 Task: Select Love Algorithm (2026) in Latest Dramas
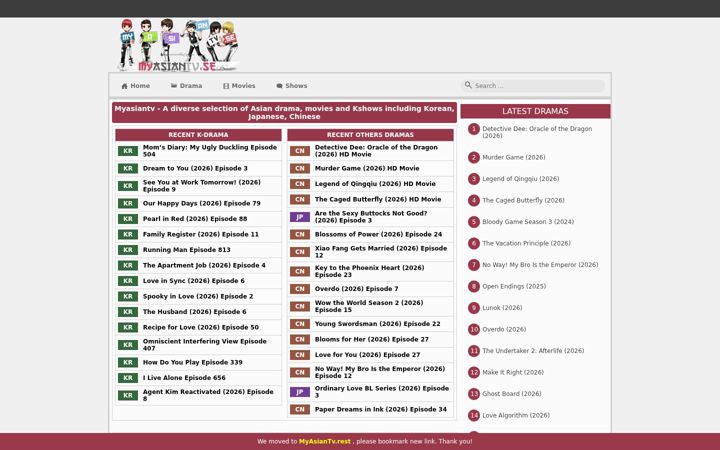(516, 416)
